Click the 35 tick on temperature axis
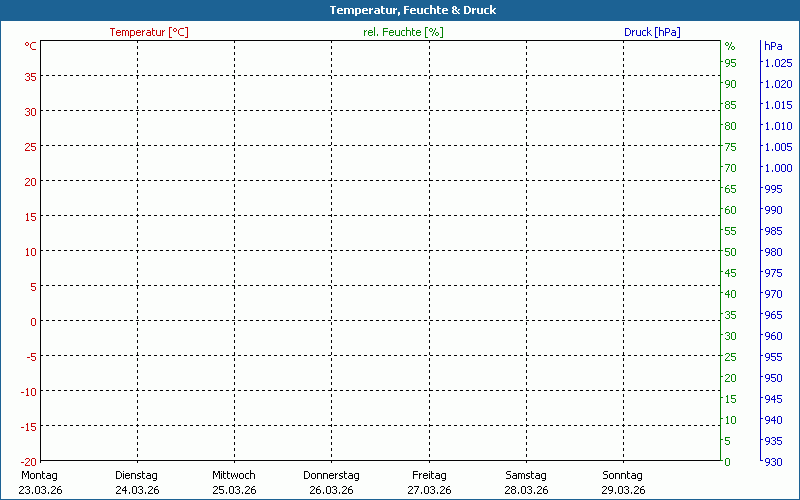This screenshot has height=500, width=800. tap(30, 76)
